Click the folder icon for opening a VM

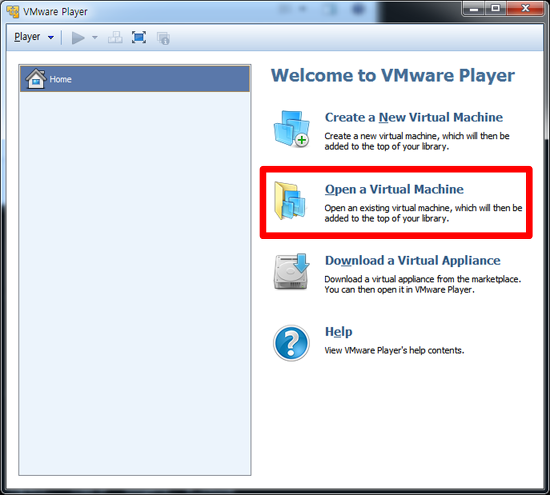290,201
